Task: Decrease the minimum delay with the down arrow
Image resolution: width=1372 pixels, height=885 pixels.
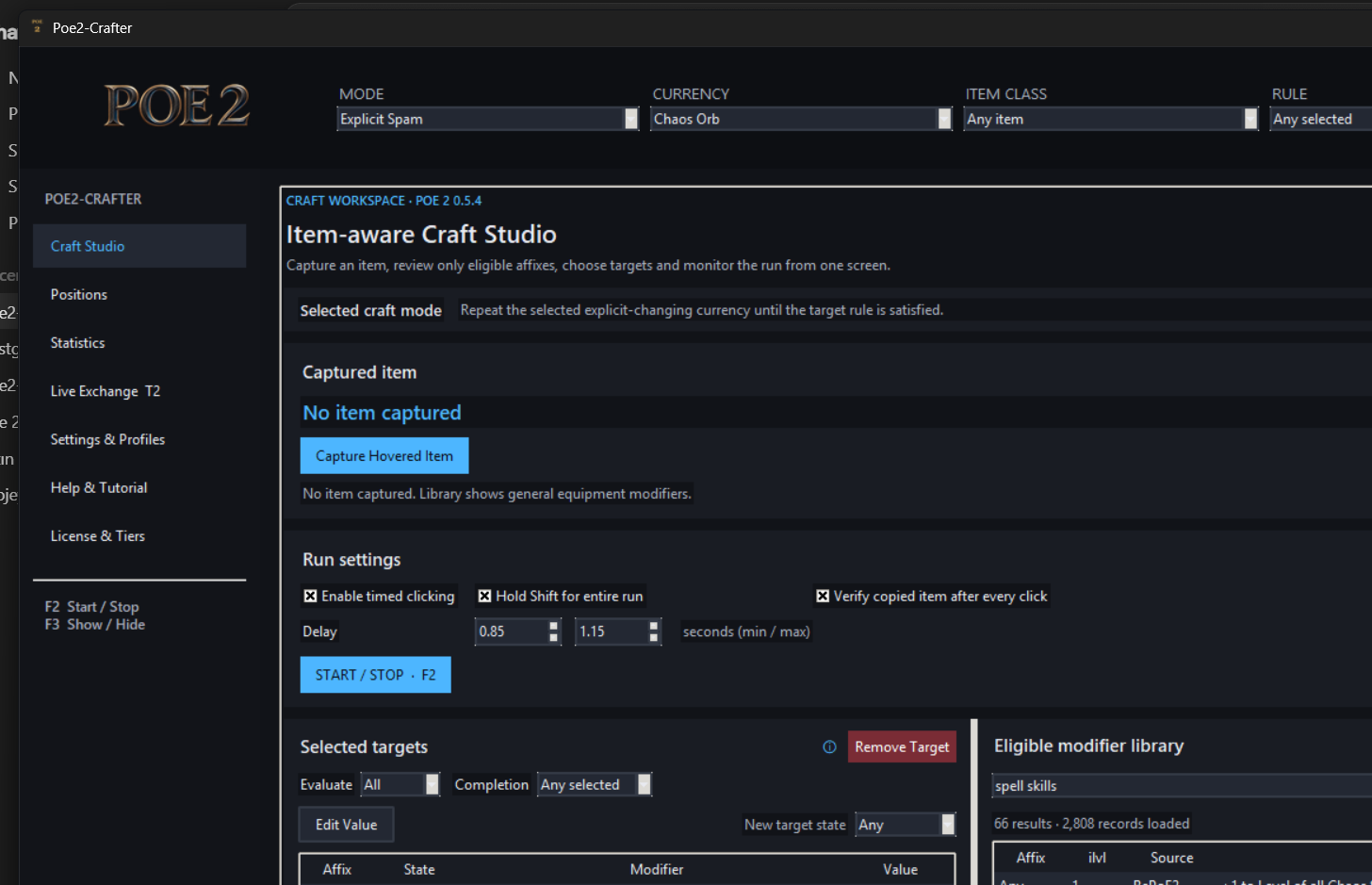Action: pos(553,638)
